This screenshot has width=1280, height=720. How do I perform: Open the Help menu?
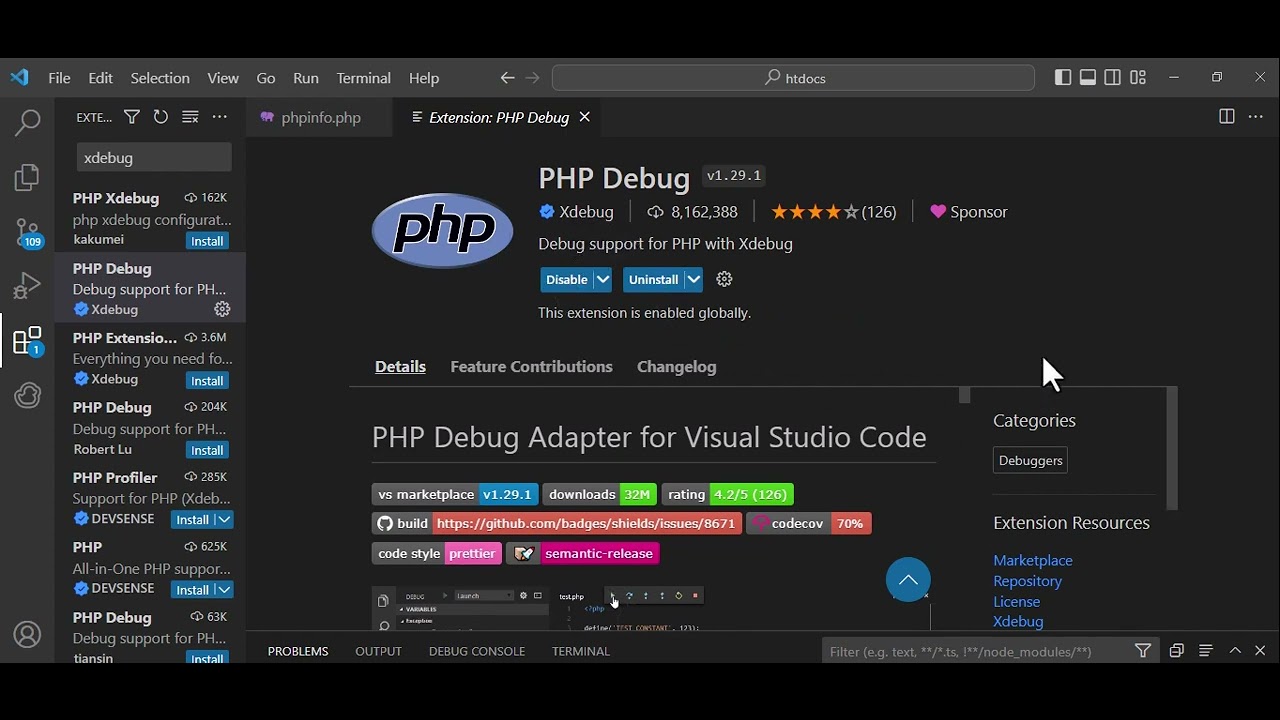point(424,78)
